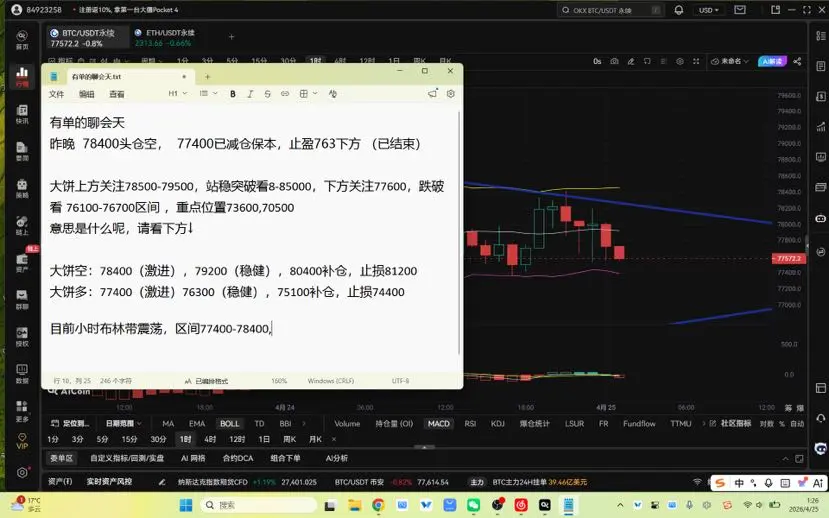
Task: Enable the Fundflow sub-indicator
Action: tap(639, 423)
